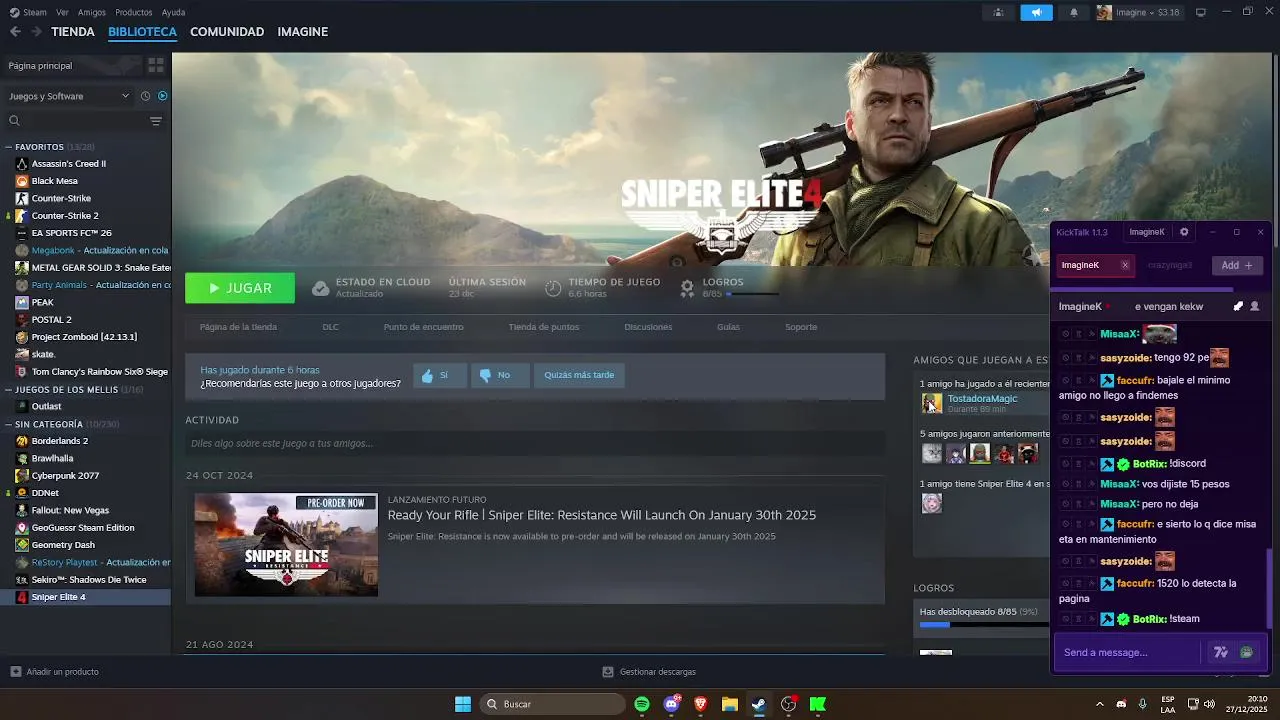
Task: Click the thumbs-down No recommend button
Action: 499,375
